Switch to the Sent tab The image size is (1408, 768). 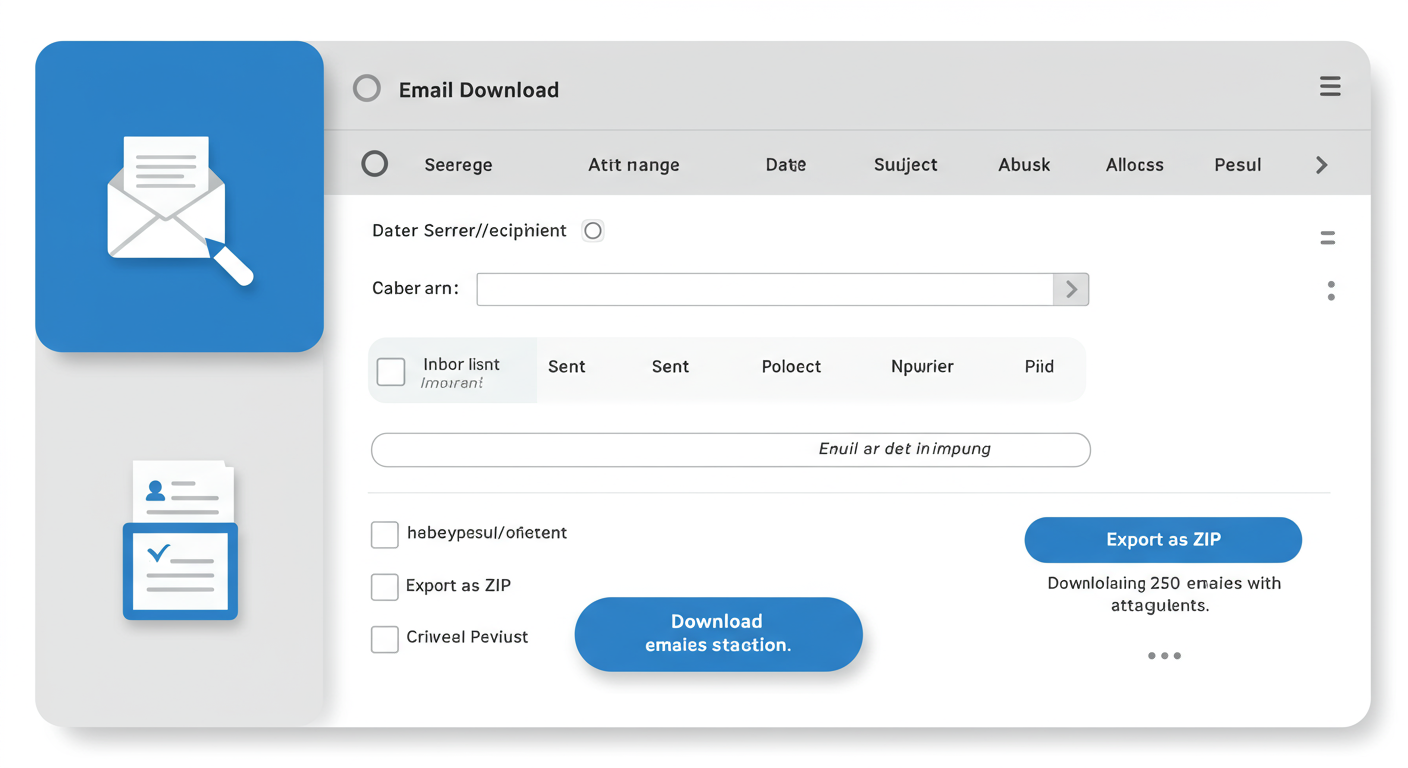pos(567,366)
